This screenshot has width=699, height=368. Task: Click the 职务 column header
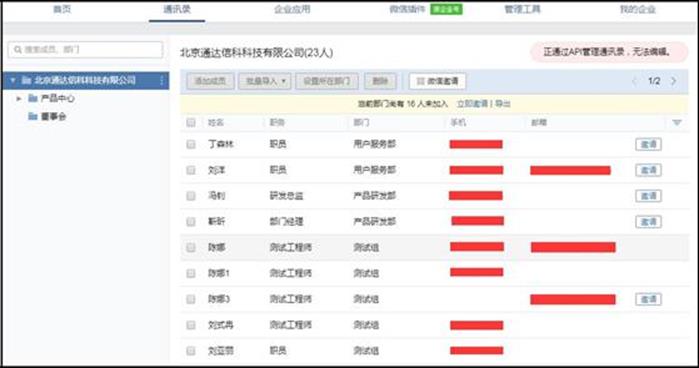click(277, 122)
